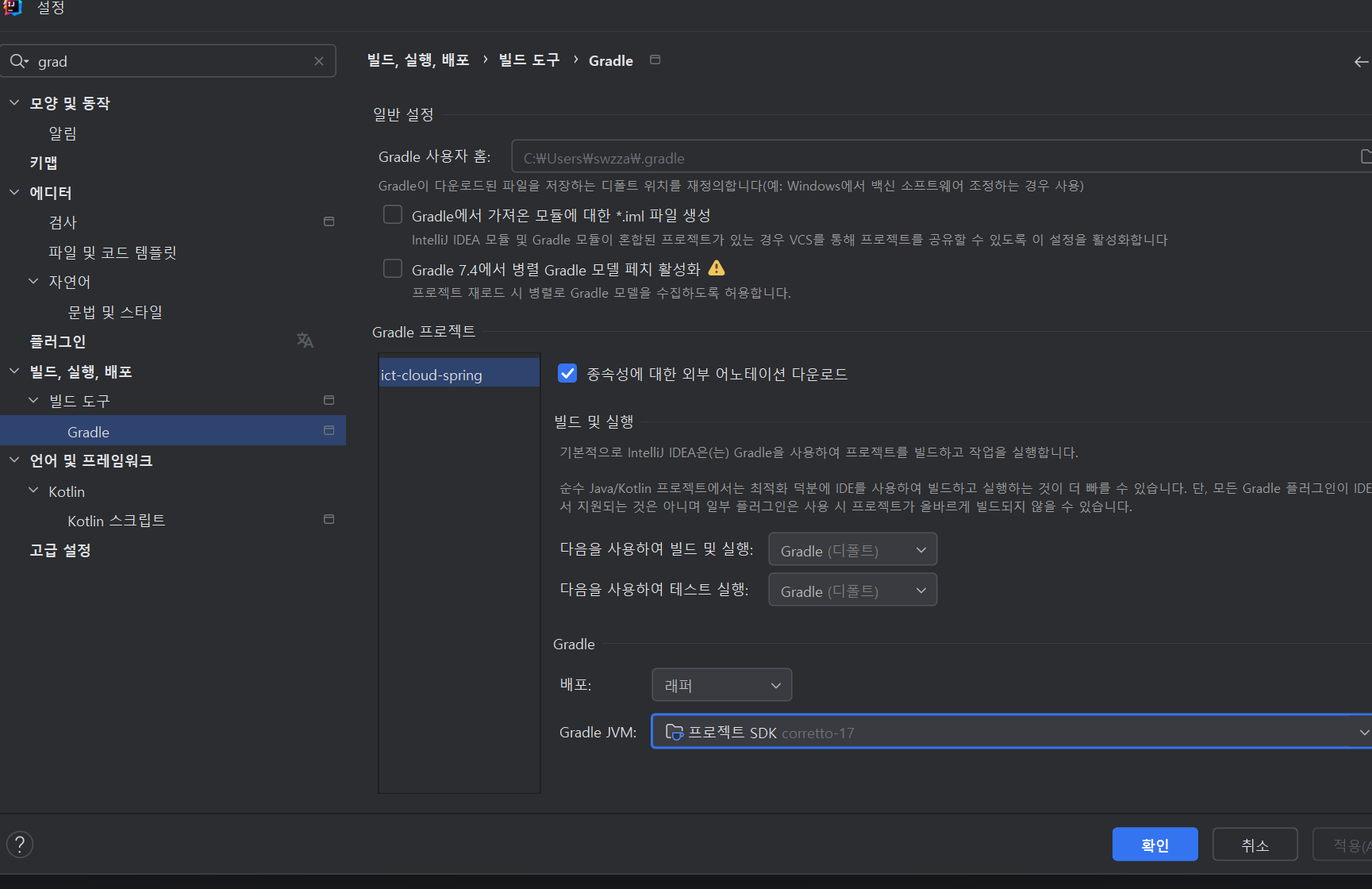The height and width of the screenshot is (889, 1372).
Task: Open the 플러그인 settings page
Action: (57, 341)
